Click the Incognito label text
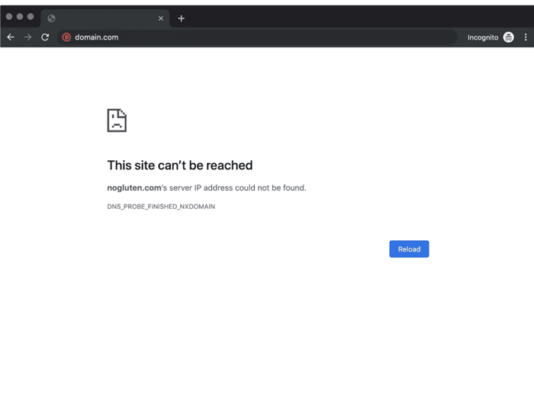 pyautogui.click(x=483, y=37)
